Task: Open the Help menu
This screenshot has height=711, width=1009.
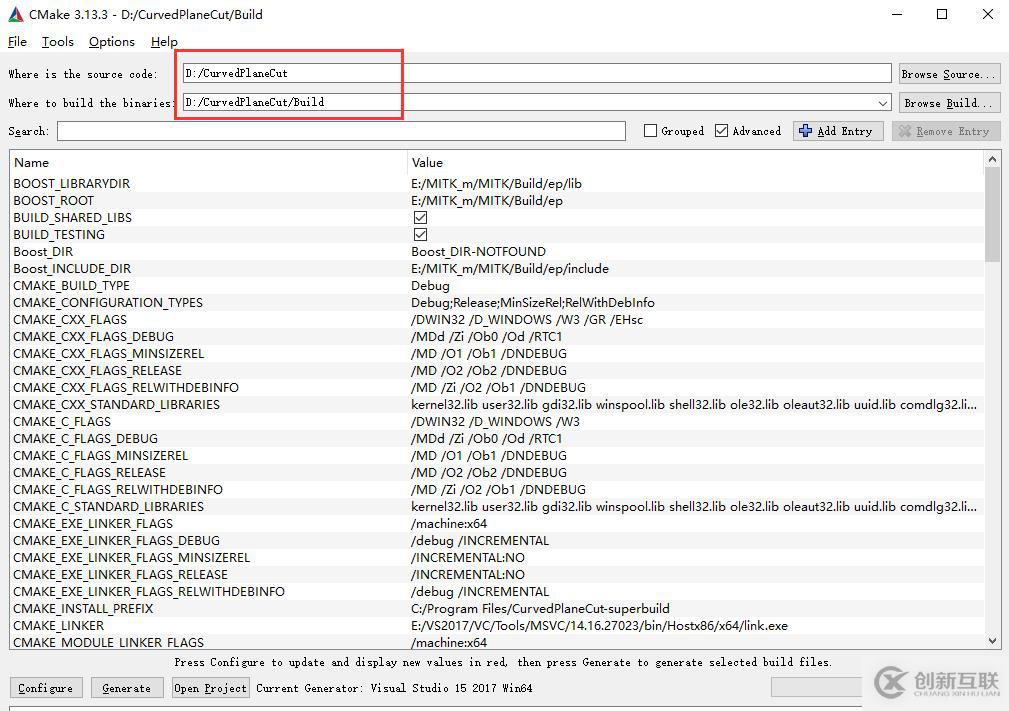Action: coord(164,42)
